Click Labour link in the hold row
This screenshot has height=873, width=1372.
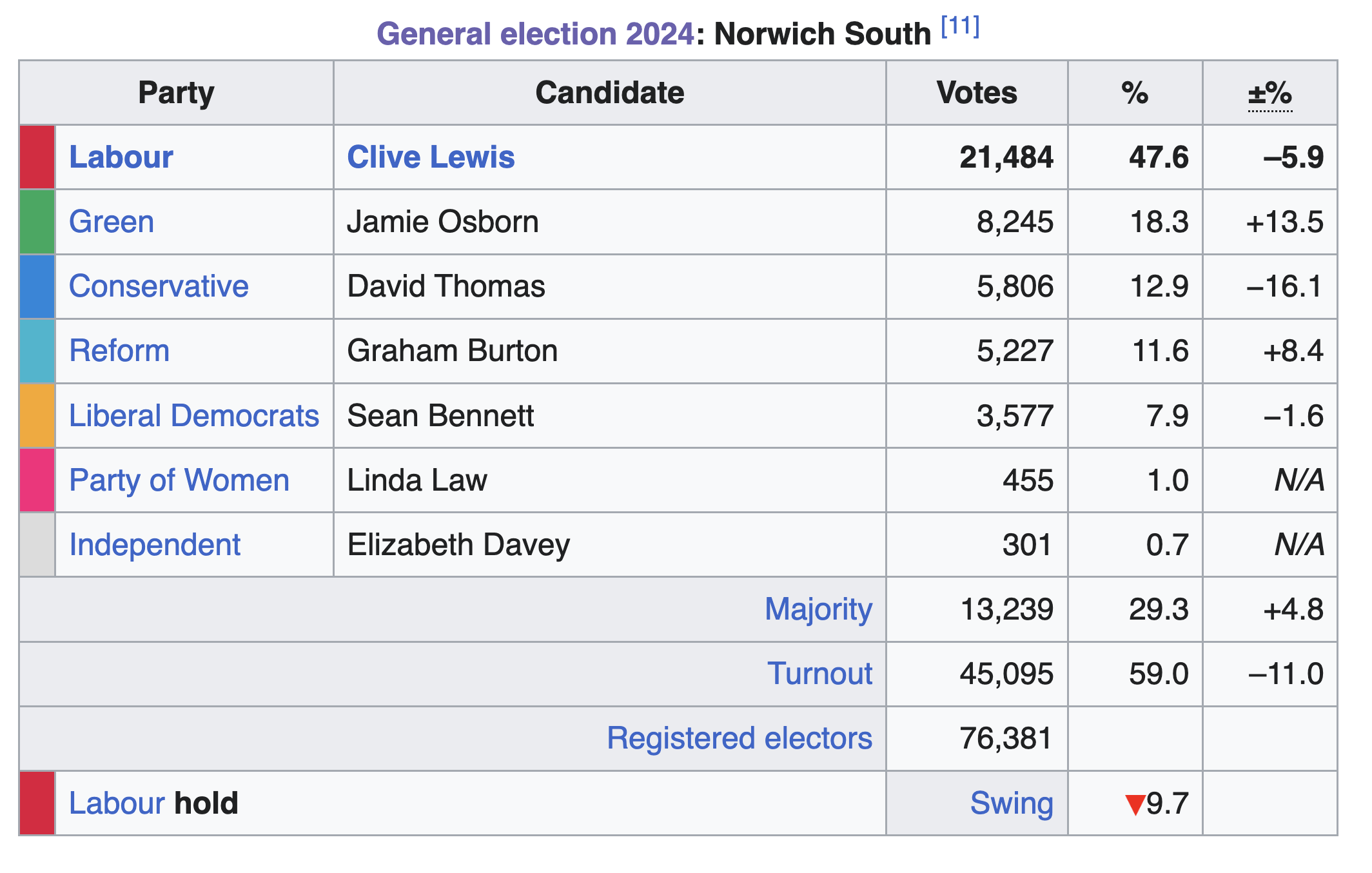coord(117,803)
